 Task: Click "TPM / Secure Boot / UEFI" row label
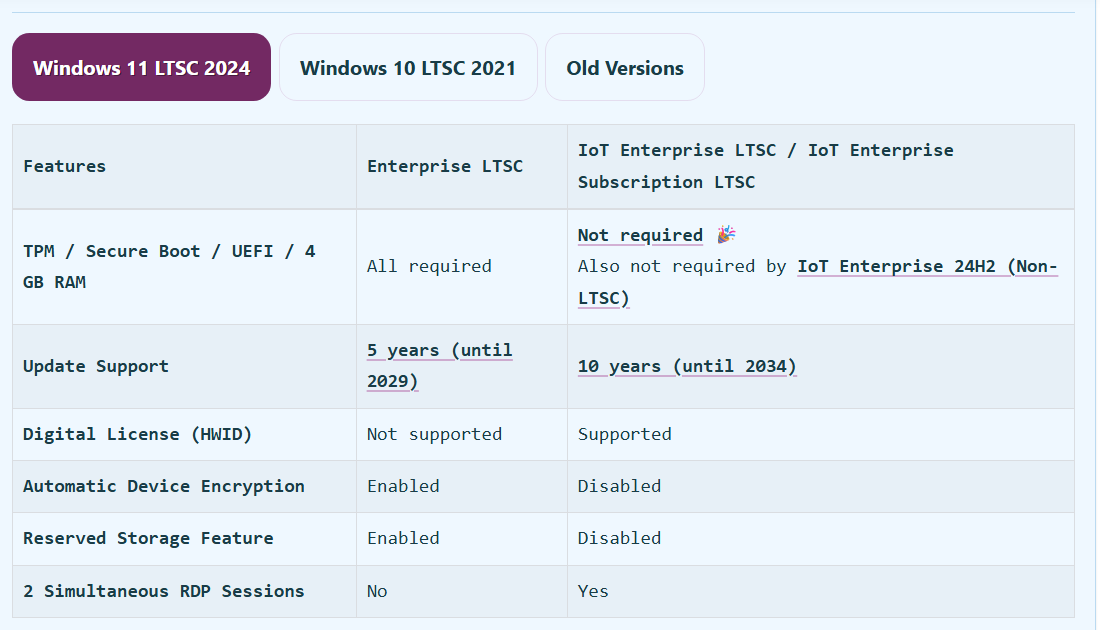[x=169, y=267]
